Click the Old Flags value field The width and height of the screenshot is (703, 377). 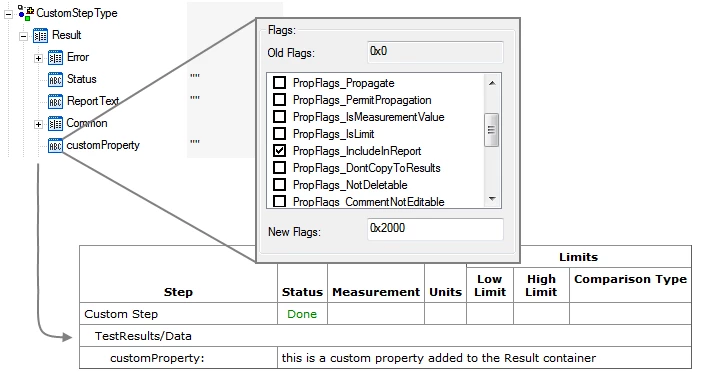435,52
